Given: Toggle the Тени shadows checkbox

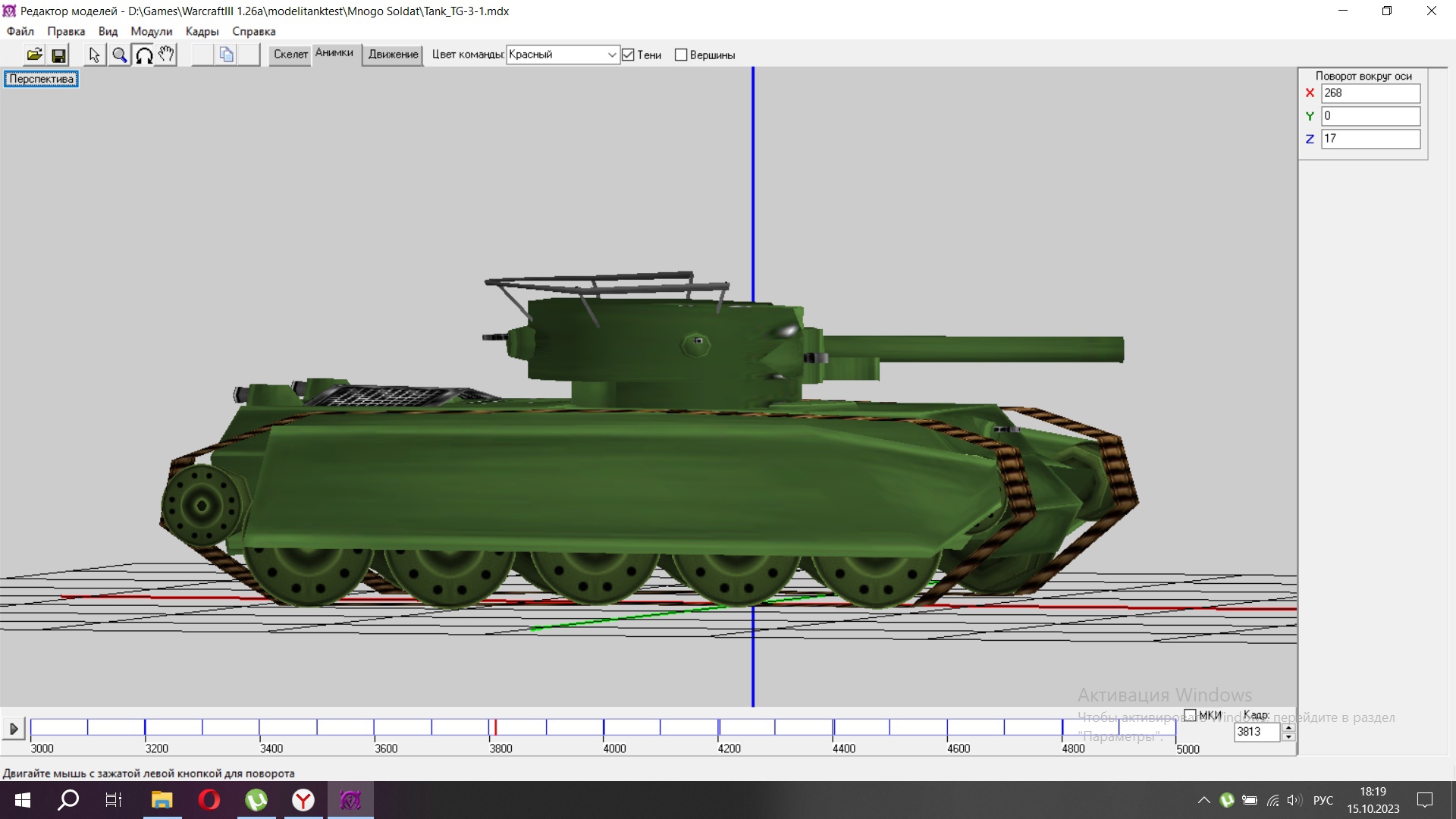Looking at the screenshot, I should point(628,55).
